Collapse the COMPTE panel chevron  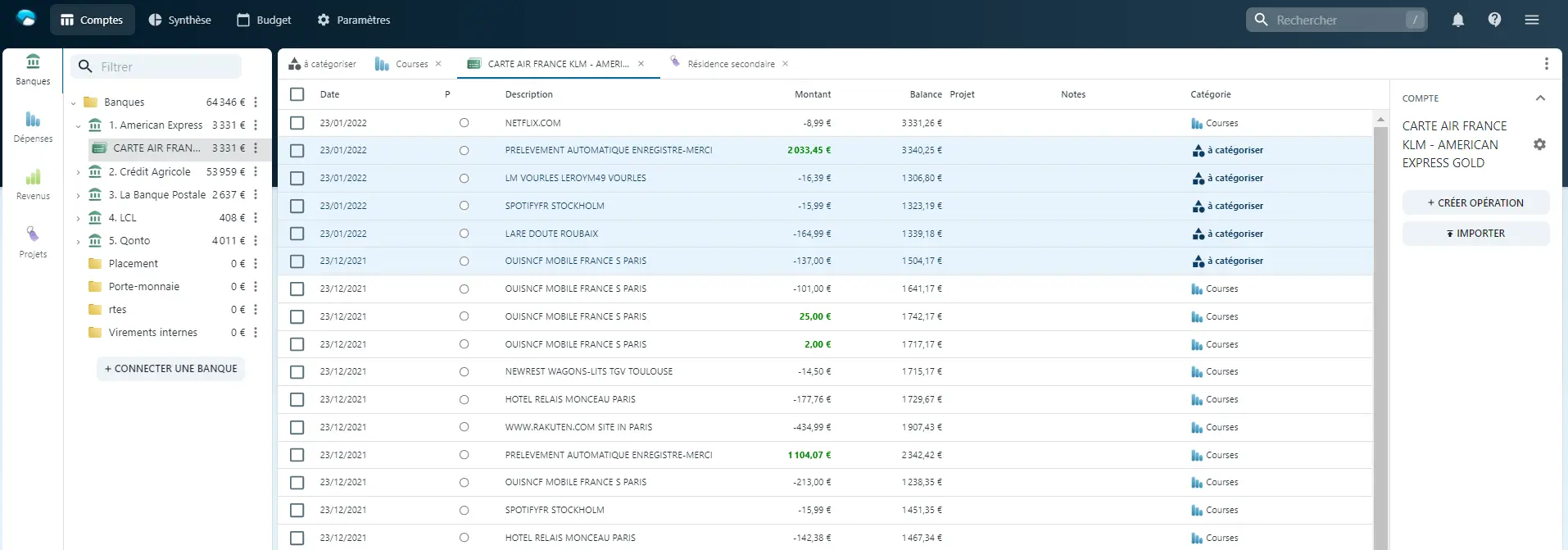pyautogui.click(x=1540, y=98)
